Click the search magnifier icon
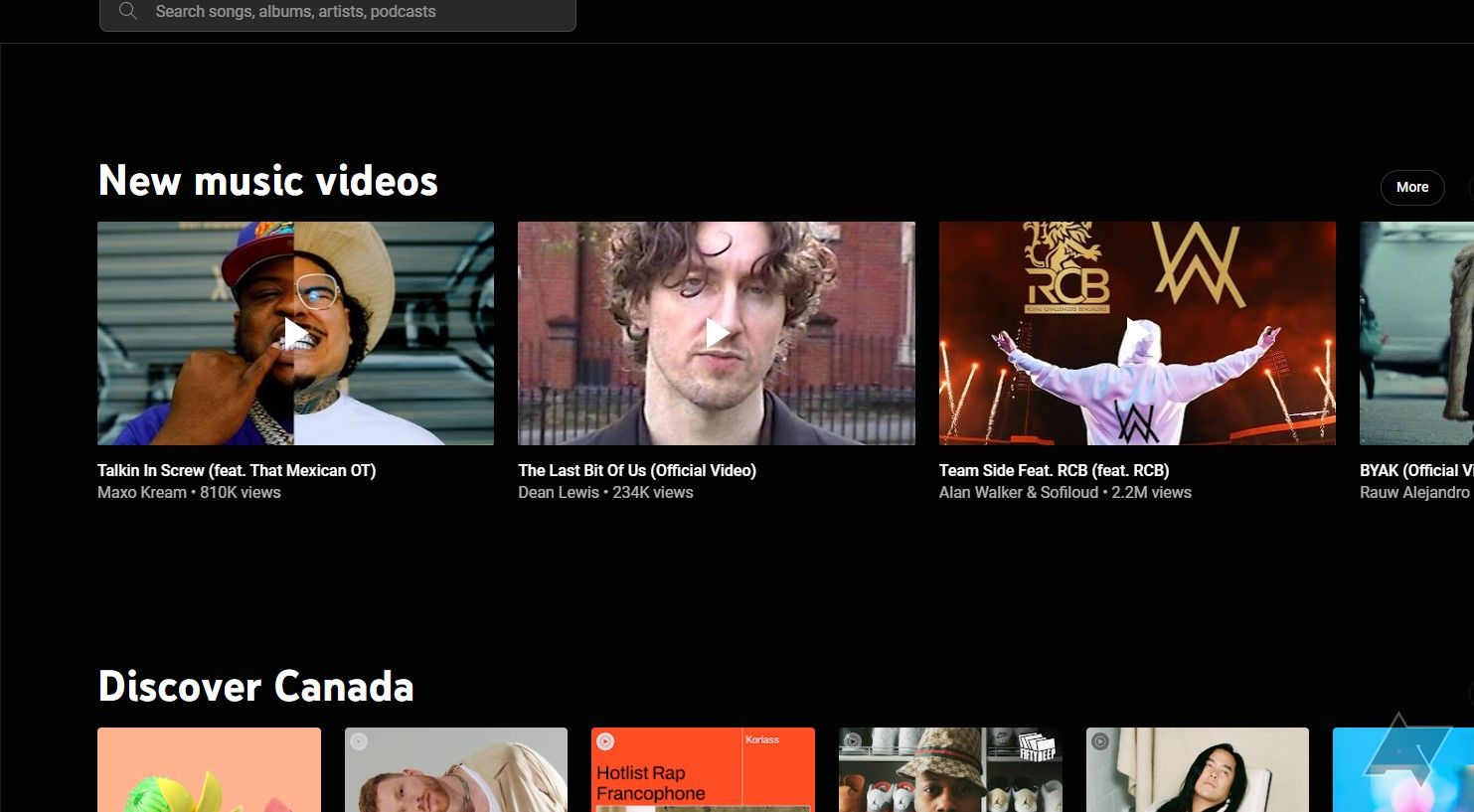Viewport: 1474px width, 812px height. click(127, 11)
